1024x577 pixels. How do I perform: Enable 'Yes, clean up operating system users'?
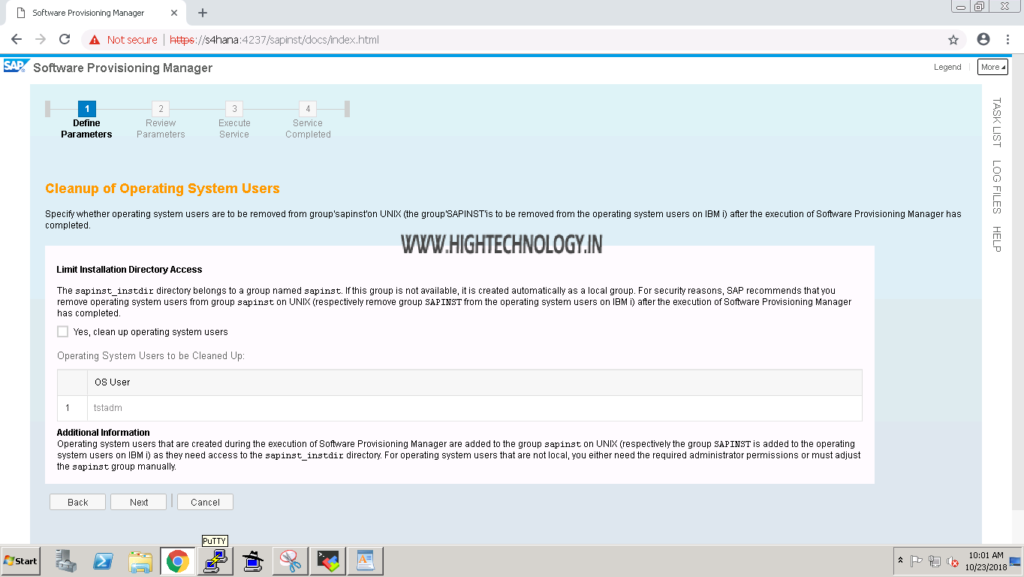[x=63, y=332]
